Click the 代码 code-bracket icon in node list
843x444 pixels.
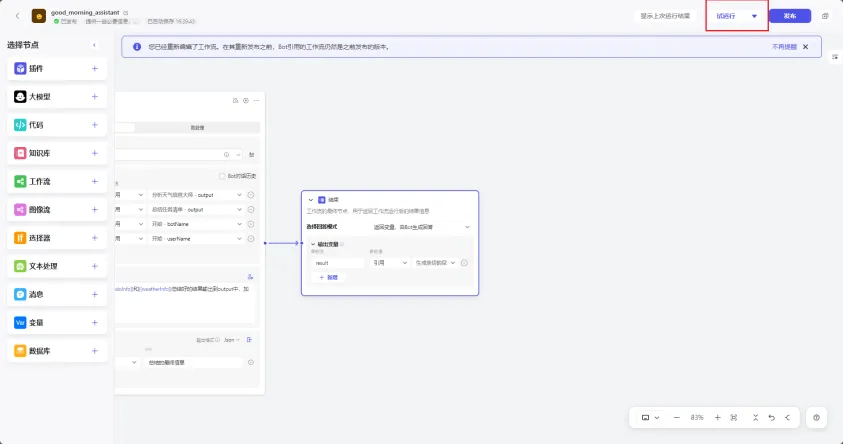(20, 125)
